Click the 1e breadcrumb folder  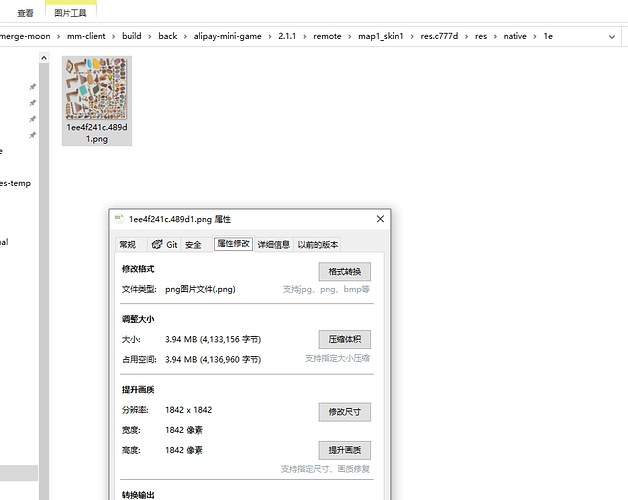coord(548,36)
